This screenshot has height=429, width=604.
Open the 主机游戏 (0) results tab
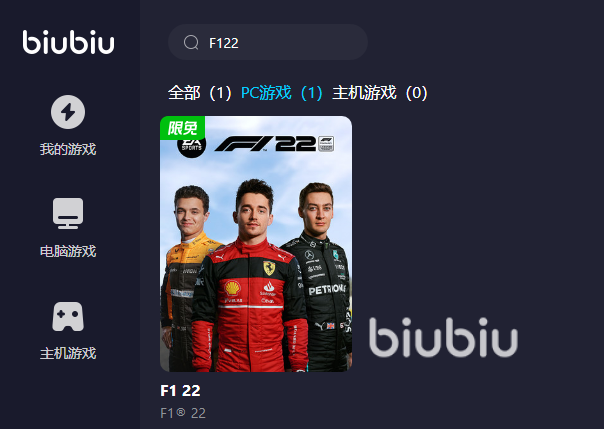pos(380,93)
